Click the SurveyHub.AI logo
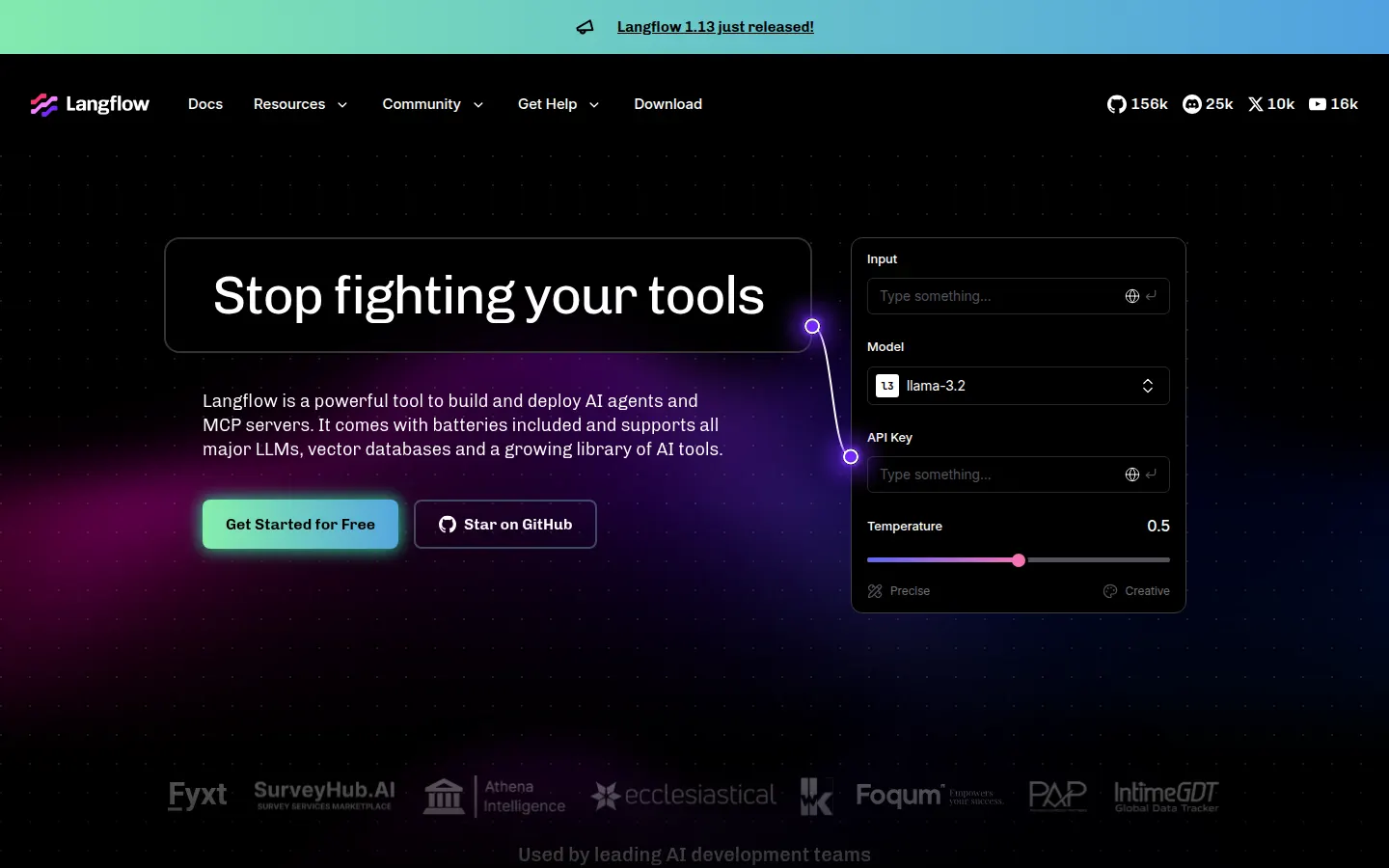Image resolution: width=1389 pixels, height=868 pixels. (324, 796)
